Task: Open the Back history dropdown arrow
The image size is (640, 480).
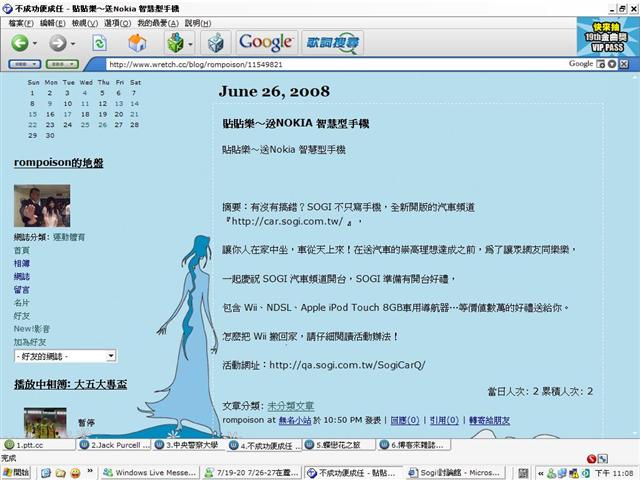Action: coord(35,43)
